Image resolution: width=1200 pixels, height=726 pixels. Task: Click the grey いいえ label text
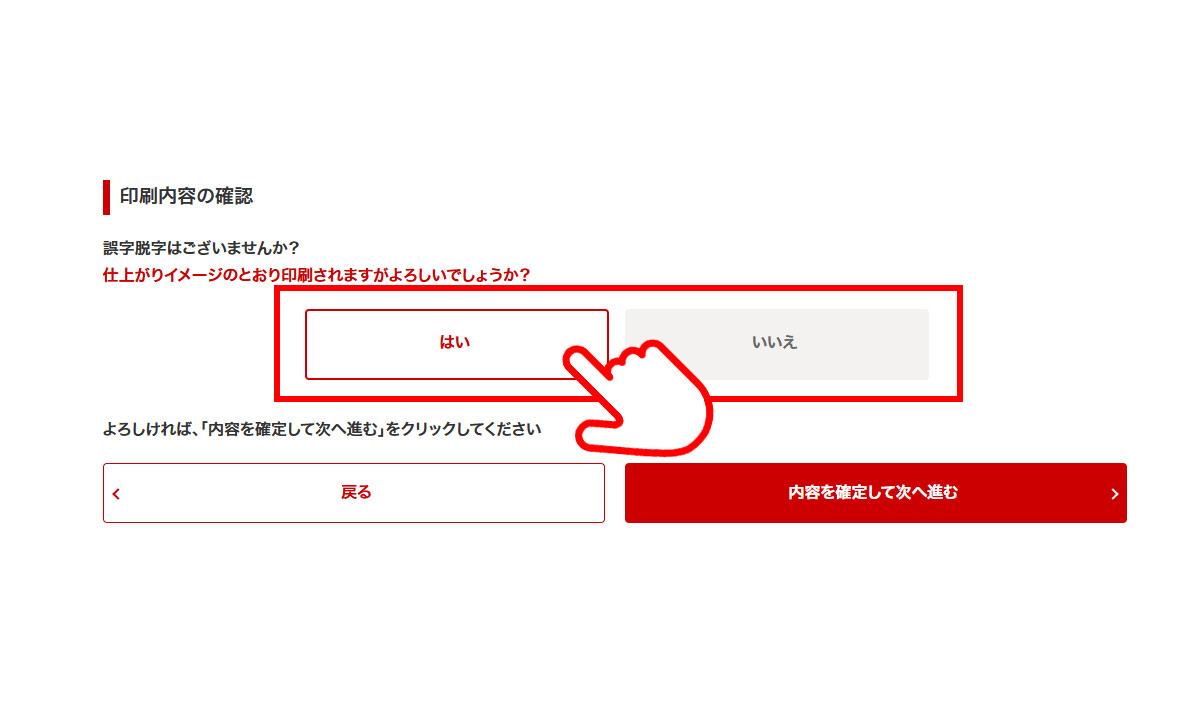775,343
